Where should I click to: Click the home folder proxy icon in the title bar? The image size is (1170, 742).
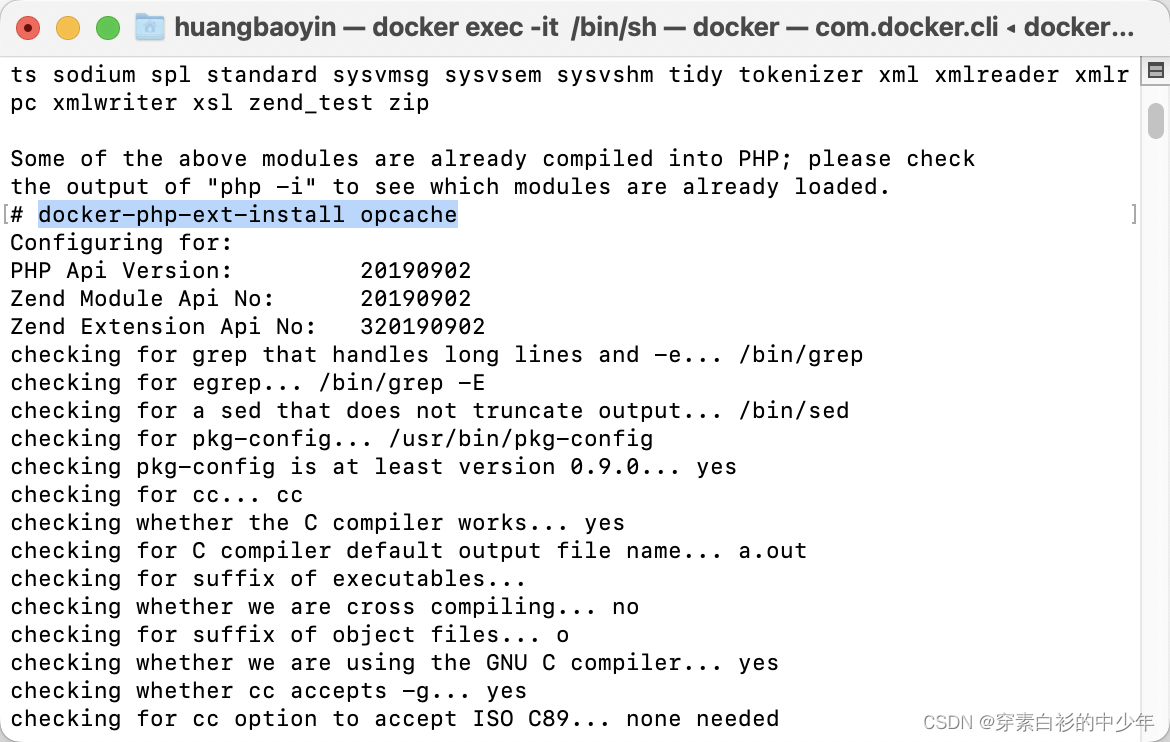pyautogui.click(x=151, y=27)
